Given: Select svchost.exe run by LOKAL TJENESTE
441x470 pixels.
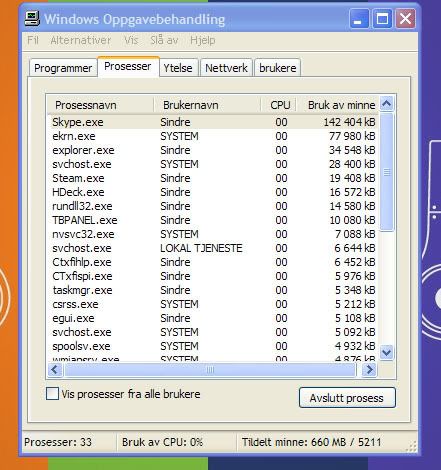Looking at the screenshot, I should [x=213, y=248].
